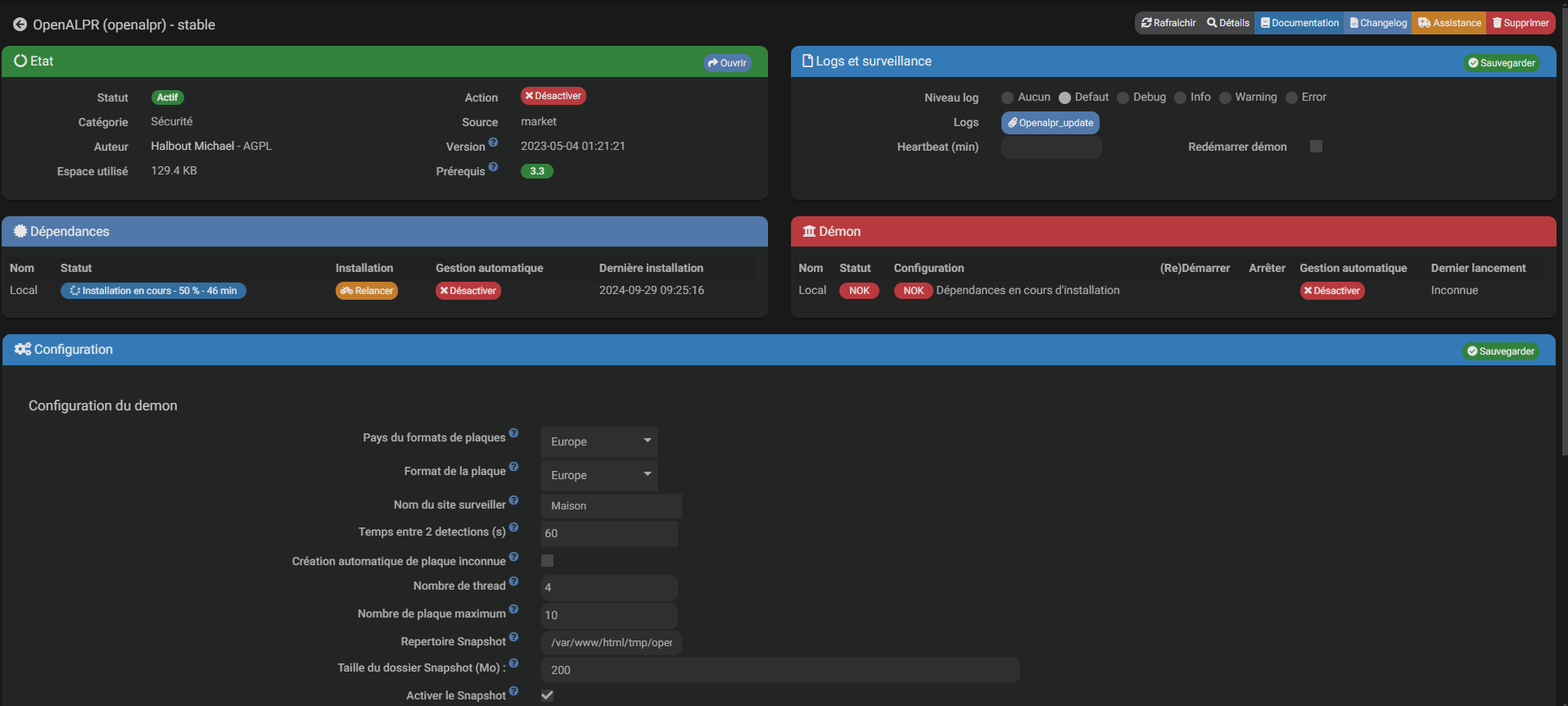
Task: Open help icon for Création automatique de plaque inconnue
Action: coord(513,556)
